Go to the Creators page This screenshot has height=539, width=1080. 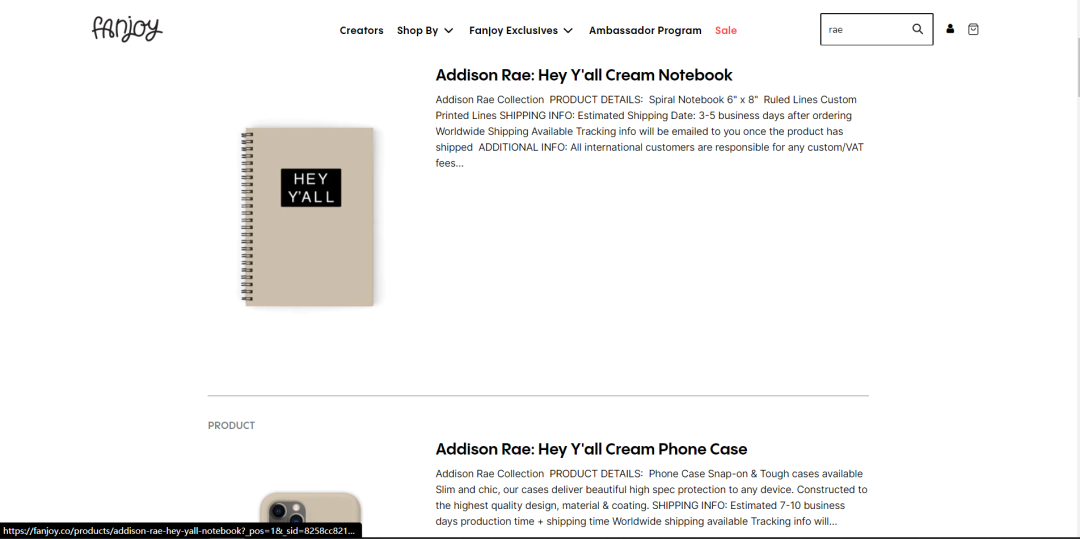pos(362,30)
